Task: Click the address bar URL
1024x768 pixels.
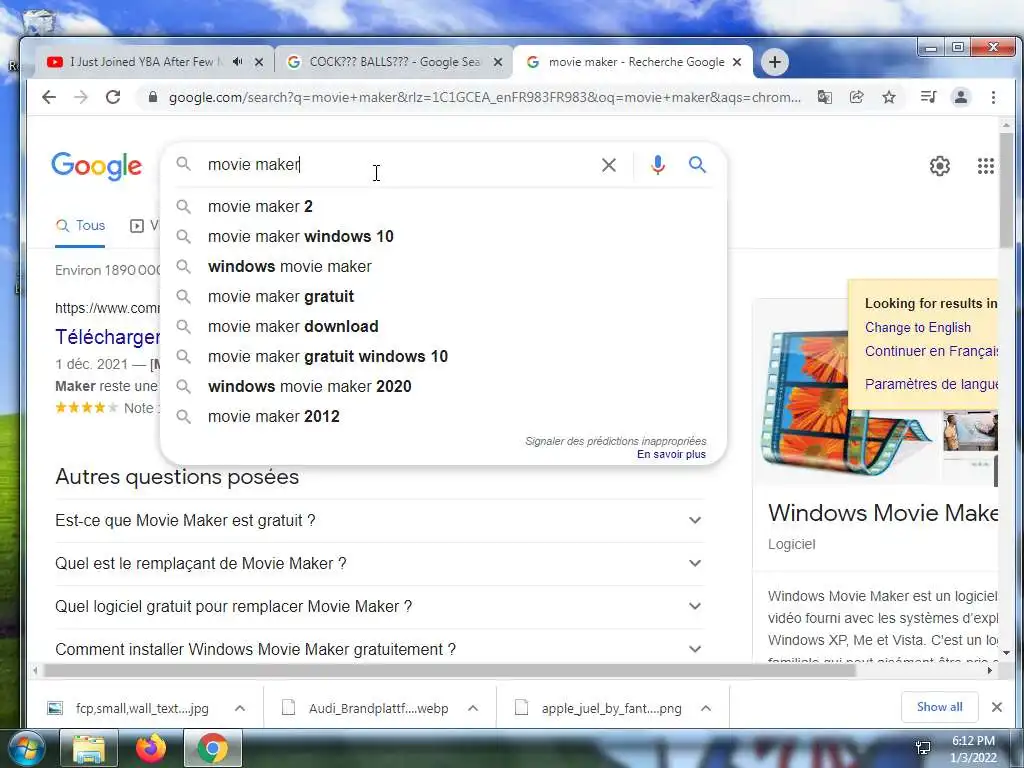Action: click(x=485, y=97)
